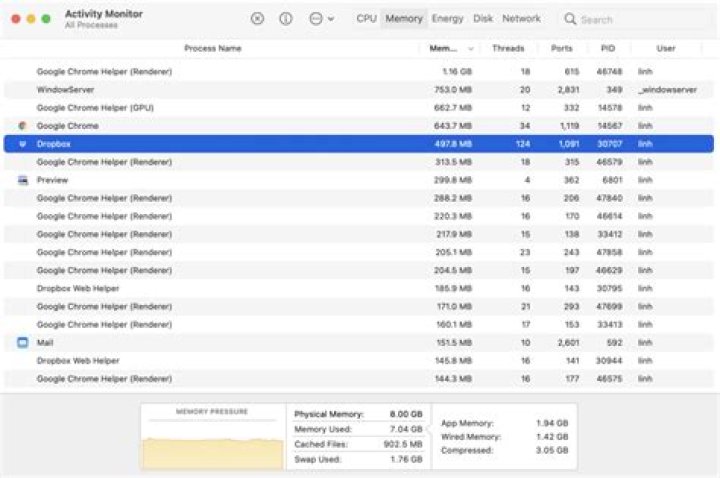Select the Google Chrome process name
This screenshot has width=720, height=478.
click(x=68, y=126)
